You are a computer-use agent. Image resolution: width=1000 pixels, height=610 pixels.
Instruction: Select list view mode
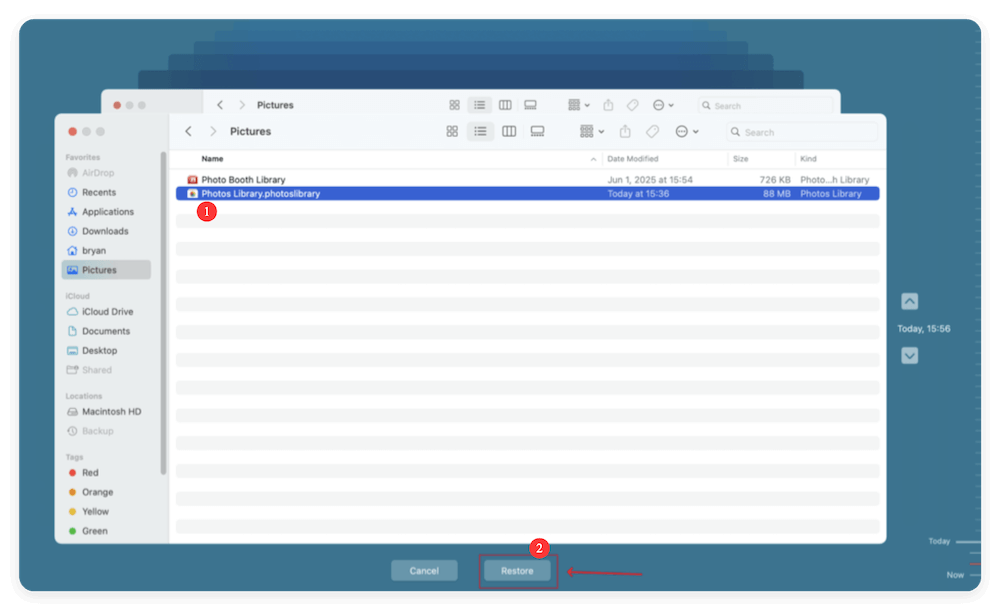point(481,131)
